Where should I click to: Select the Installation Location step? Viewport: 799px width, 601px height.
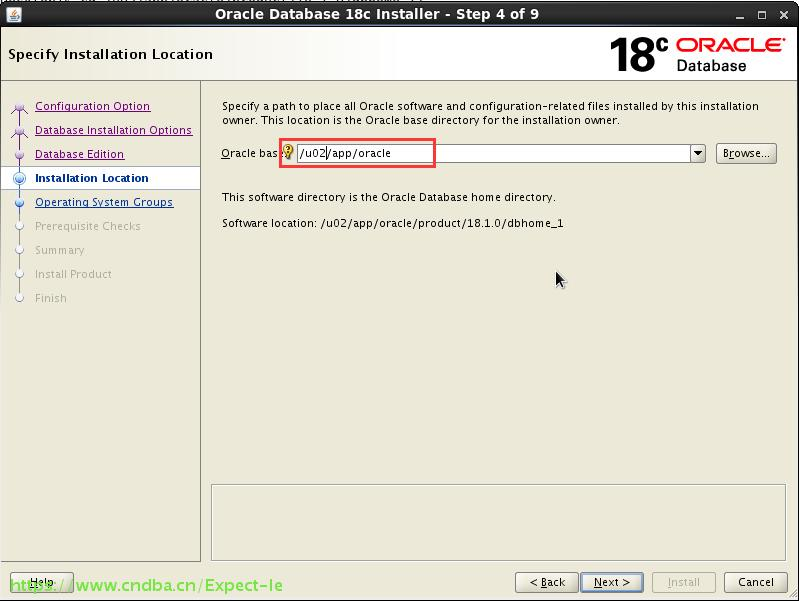(92, 178)
